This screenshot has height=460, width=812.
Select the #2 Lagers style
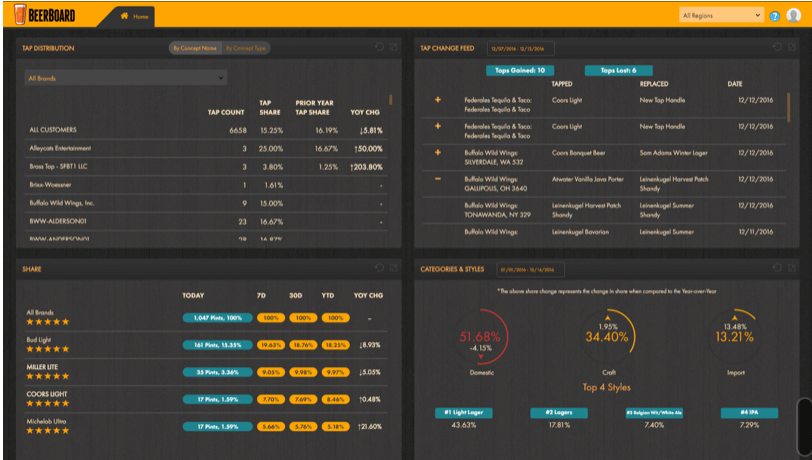pyautogui.click(x=559, y=413)
